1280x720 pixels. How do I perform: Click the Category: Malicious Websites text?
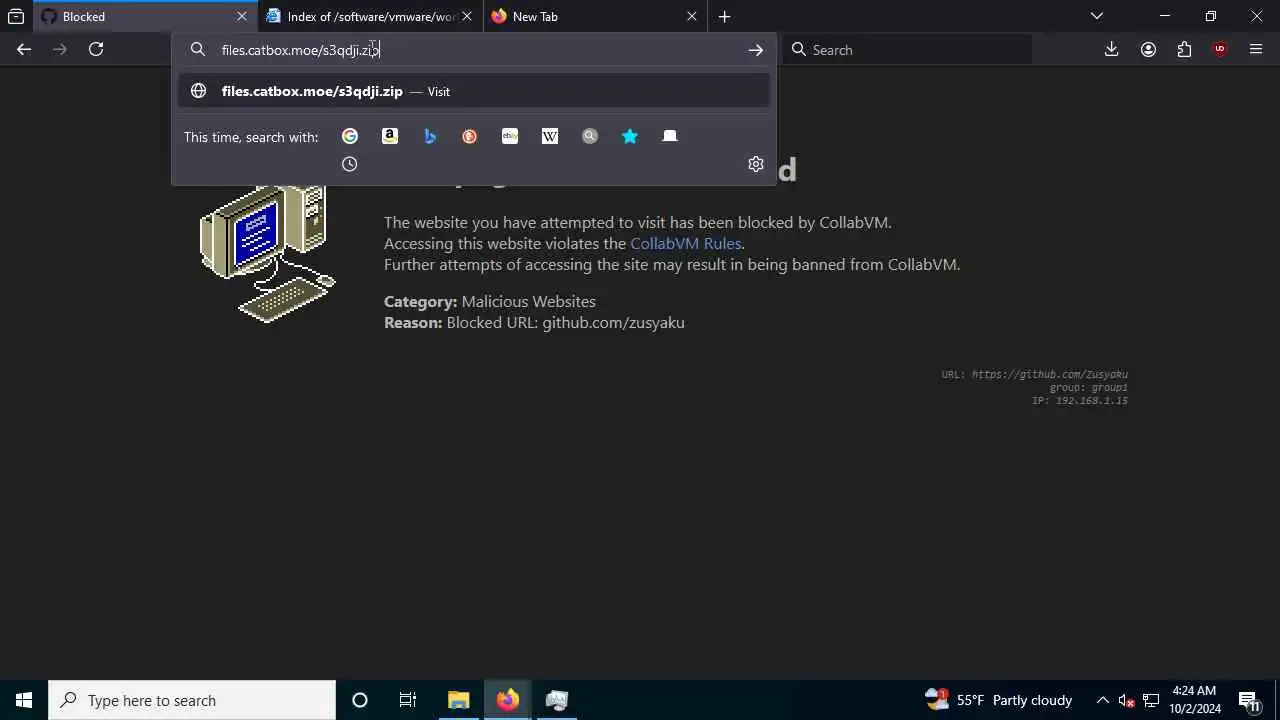pyautogui.click(x=490, y=302)
